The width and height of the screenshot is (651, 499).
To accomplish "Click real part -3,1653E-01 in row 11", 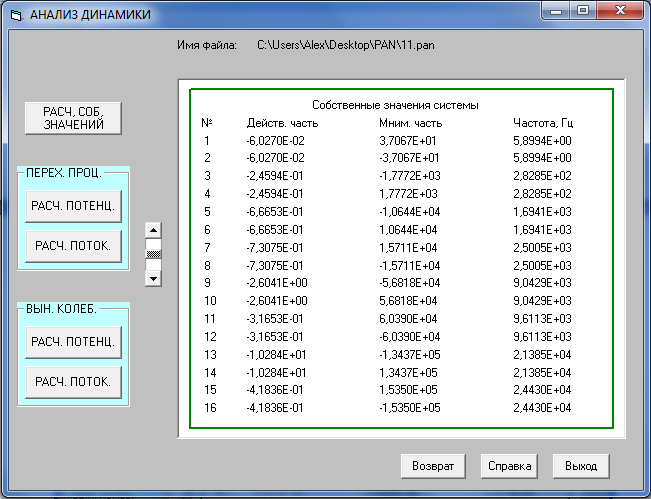I will pos(275,318).
